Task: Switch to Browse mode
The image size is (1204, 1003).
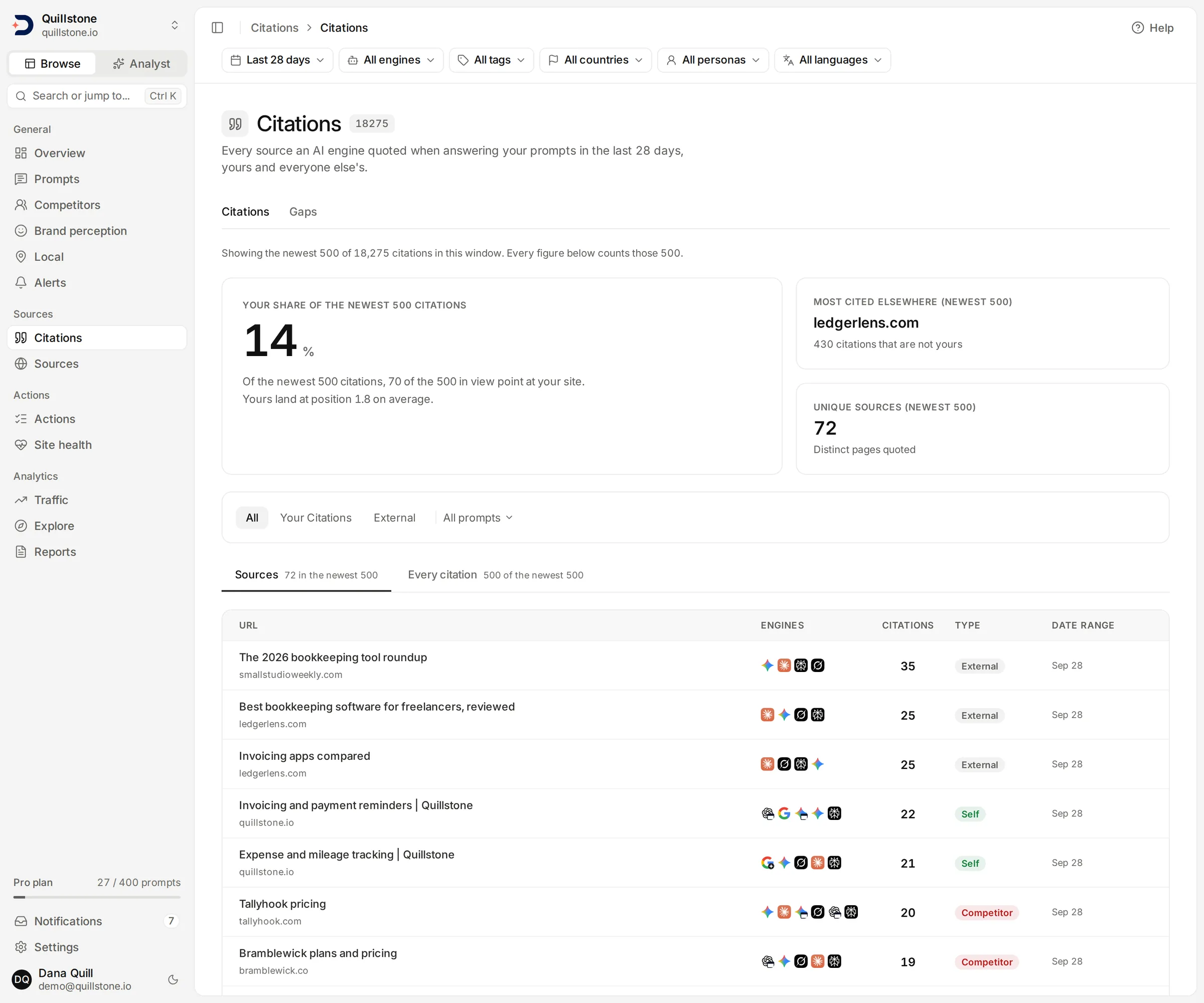Action: [53, 64]
